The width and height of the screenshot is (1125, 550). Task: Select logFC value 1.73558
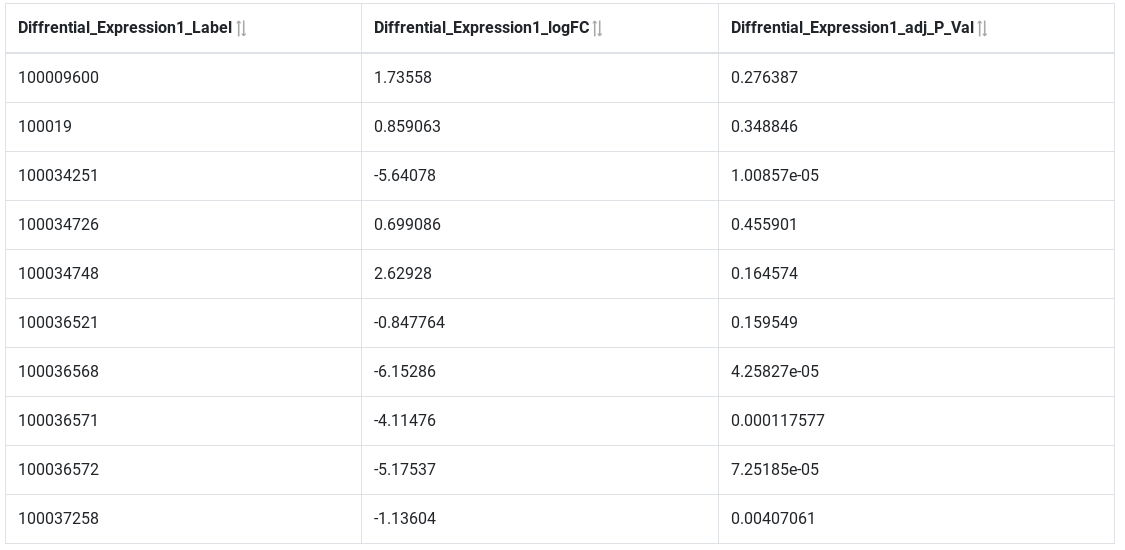pyautogui.click(x=403, y=77)
